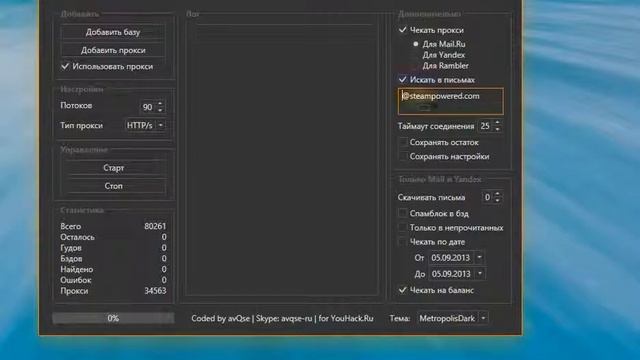This screenshot has height=360, width=640.
Task: Click the 'Потоков' value field showing 90
Action: pyautogui.click(x=147, y=107)
